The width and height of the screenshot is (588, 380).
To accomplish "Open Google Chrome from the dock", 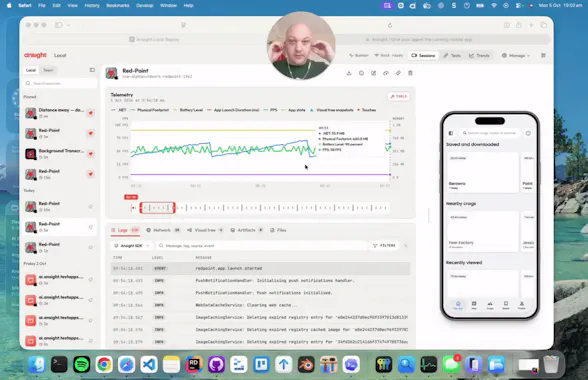I will coord(104,364).
